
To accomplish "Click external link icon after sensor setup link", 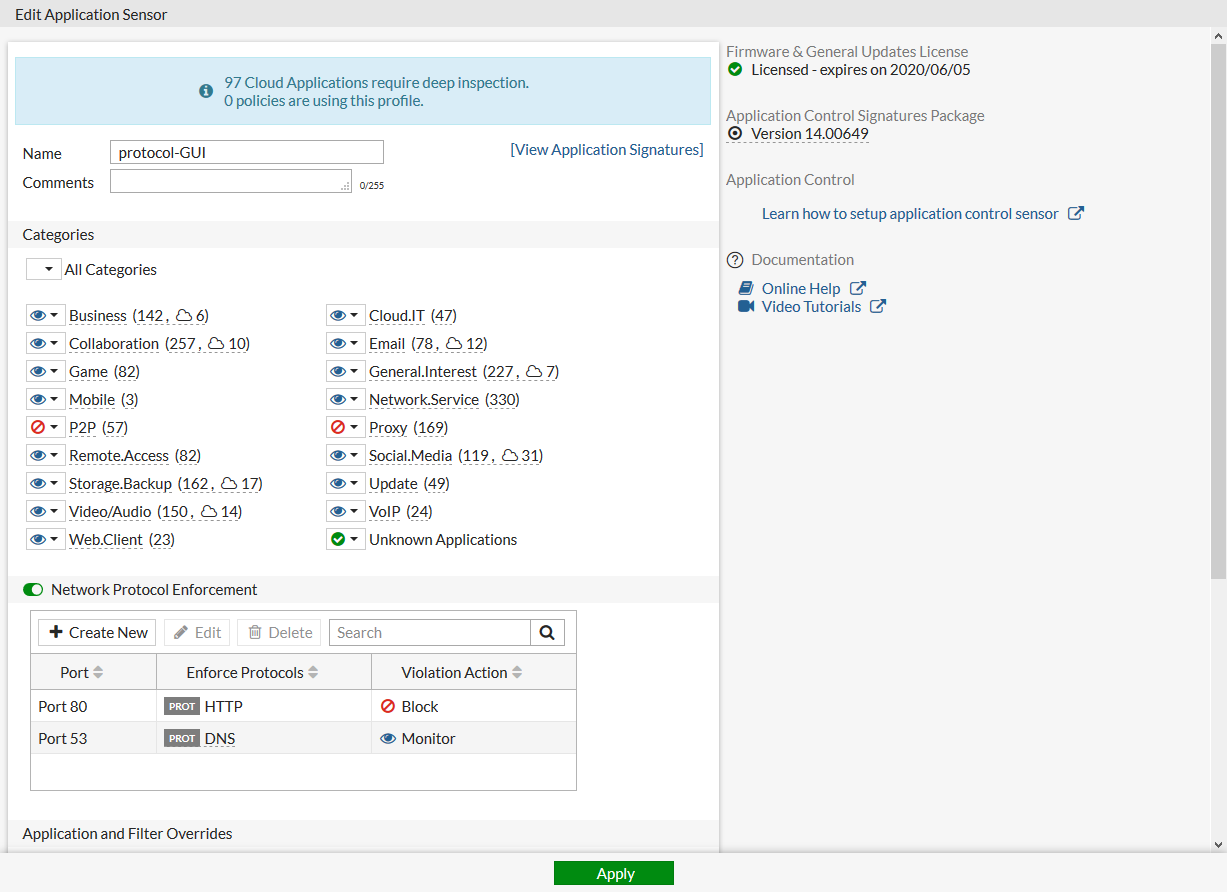I will tap(1076, 213).
